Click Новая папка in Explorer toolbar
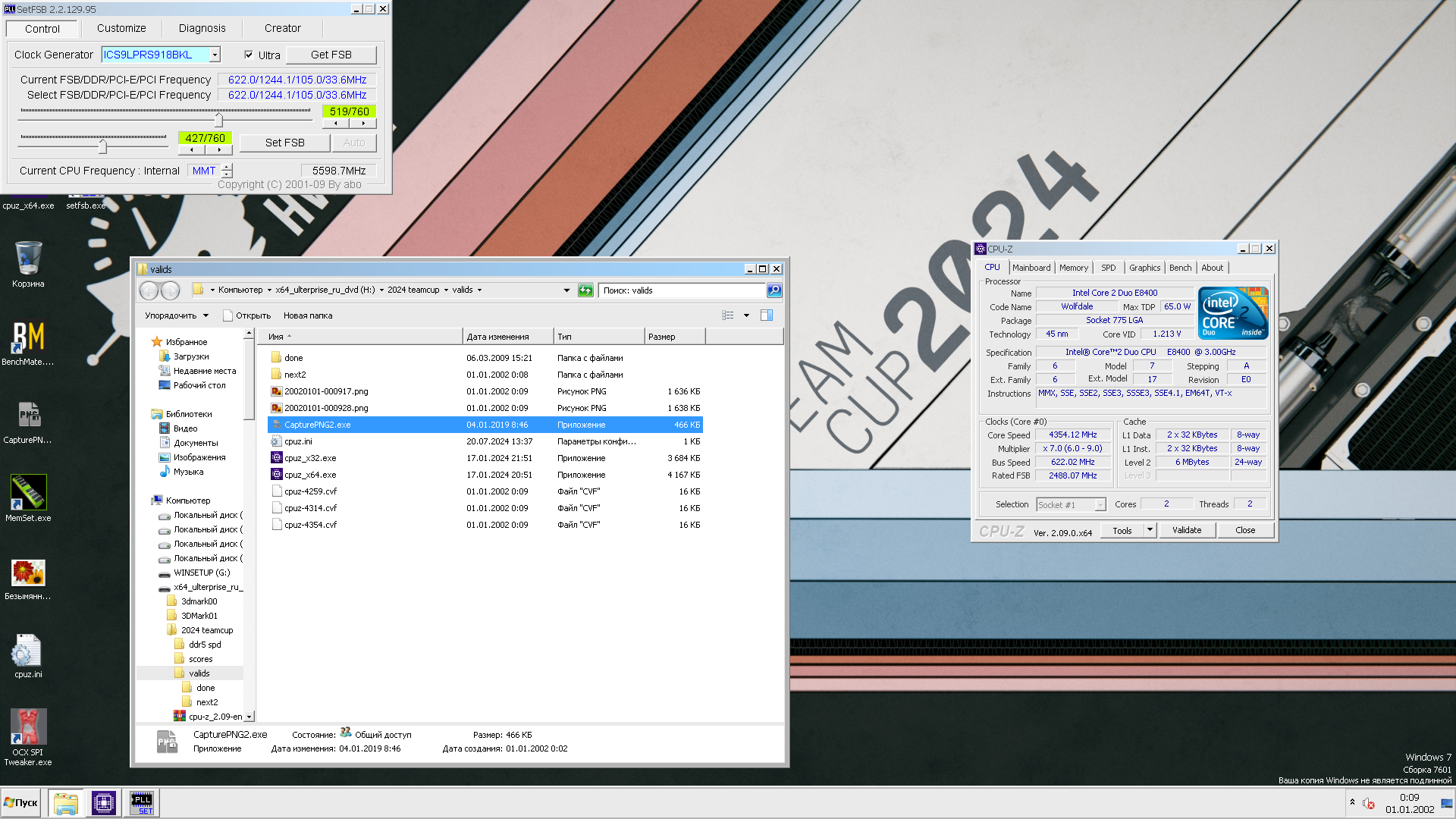 (x=308, y=315)
